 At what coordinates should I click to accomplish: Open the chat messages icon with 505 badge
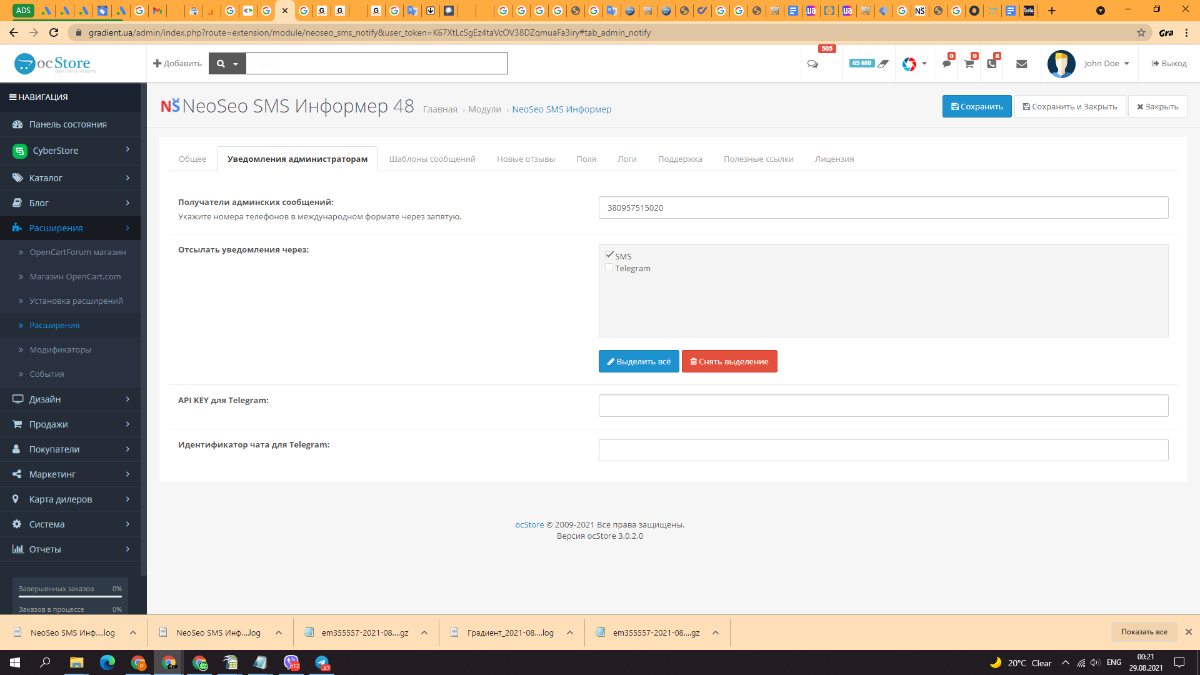tap(813, 64)
